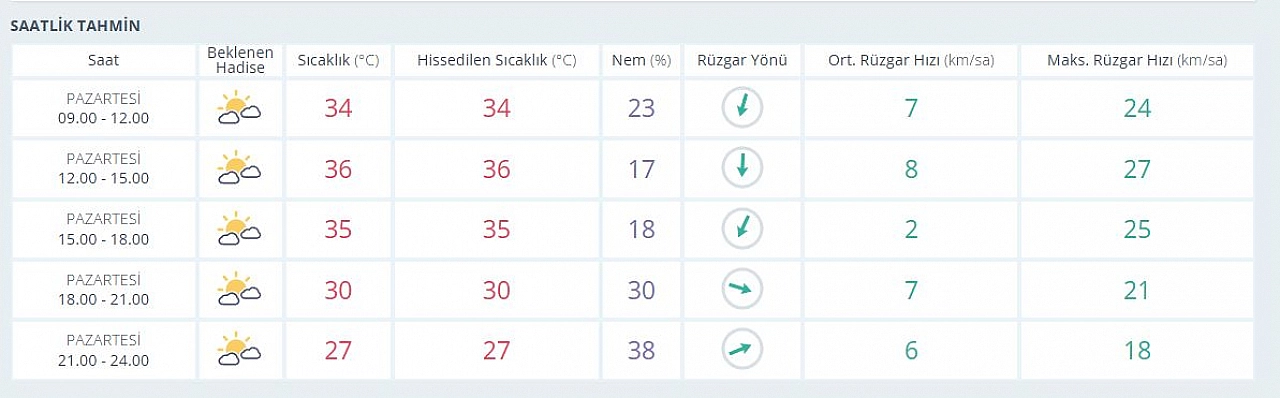1280x398 pixels.
Task: Click the weather icon for 21.00 - 24.00
Action: click(x=240, y=350)
